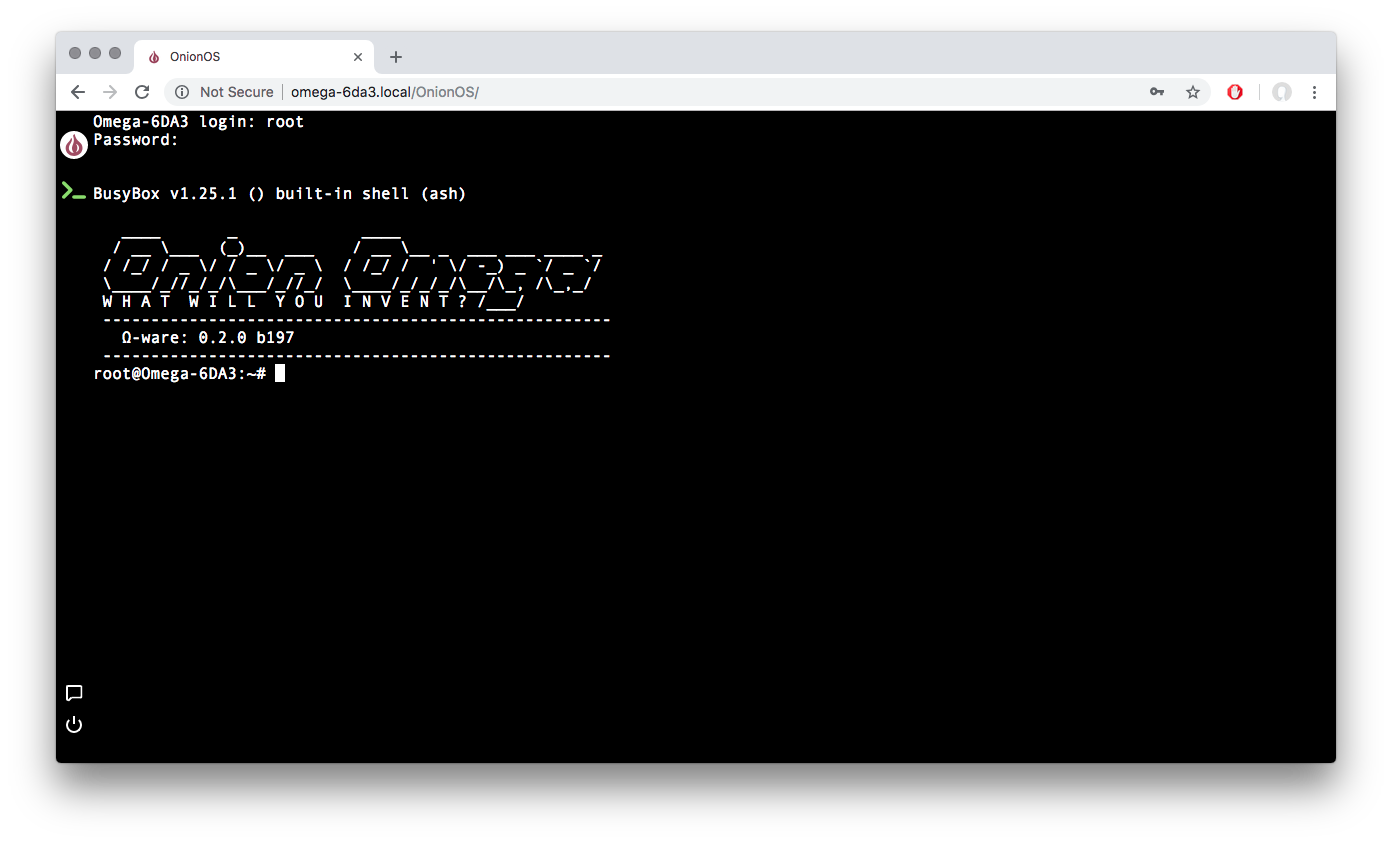Screen dimensions: 1392x843
Task: Click the Onion flame logo in sidebar
Action: [74, 145]
